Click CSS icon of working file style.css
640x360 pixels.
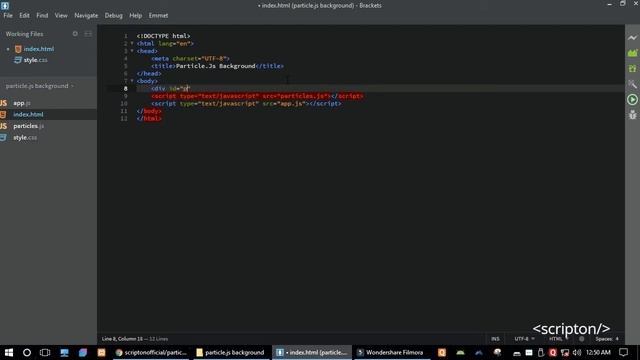tap(18, 60)
